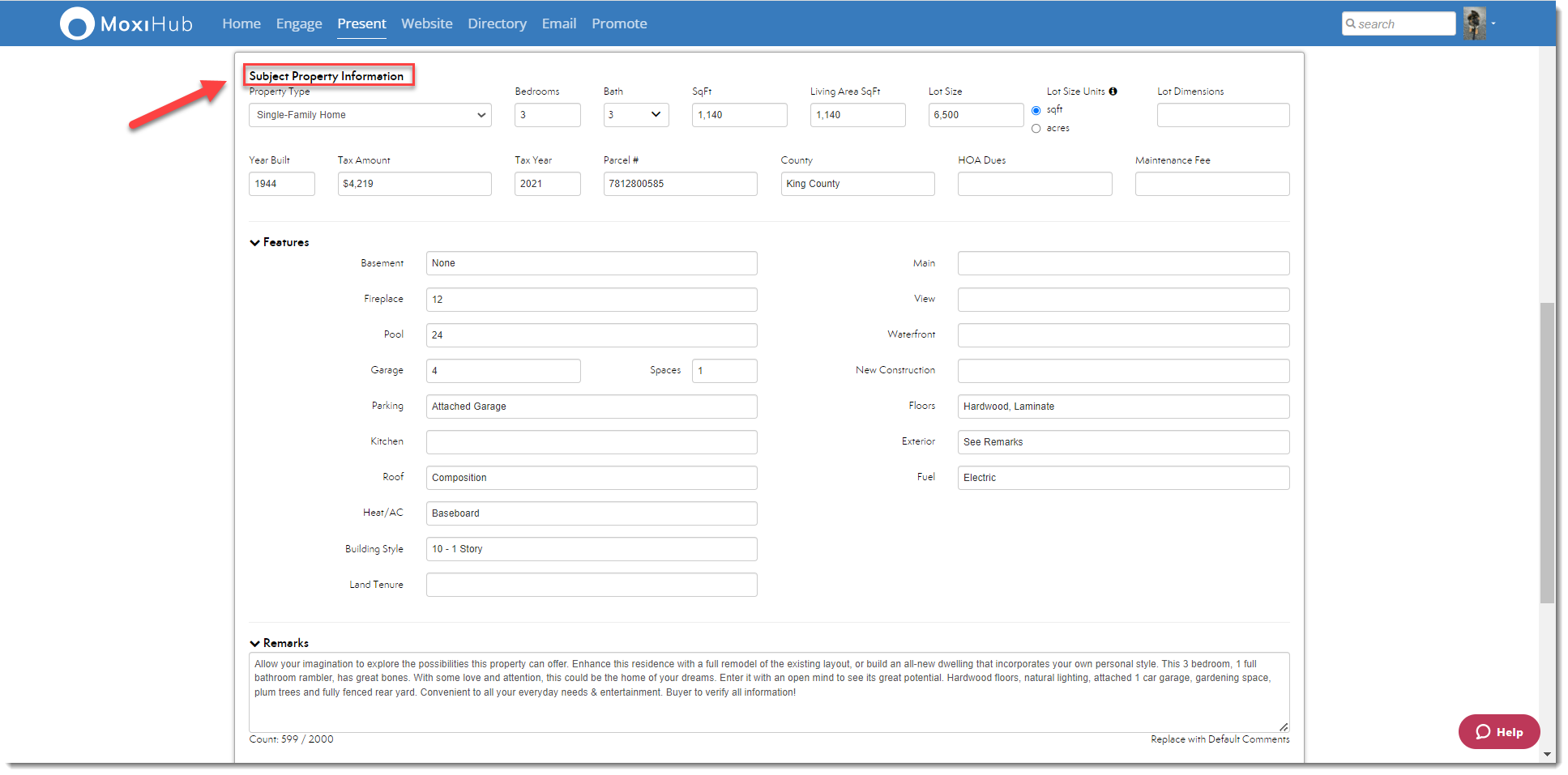Select the acres lot size unit
The width and height of the screenshot is (1568, 775).
coord(1036,129)
